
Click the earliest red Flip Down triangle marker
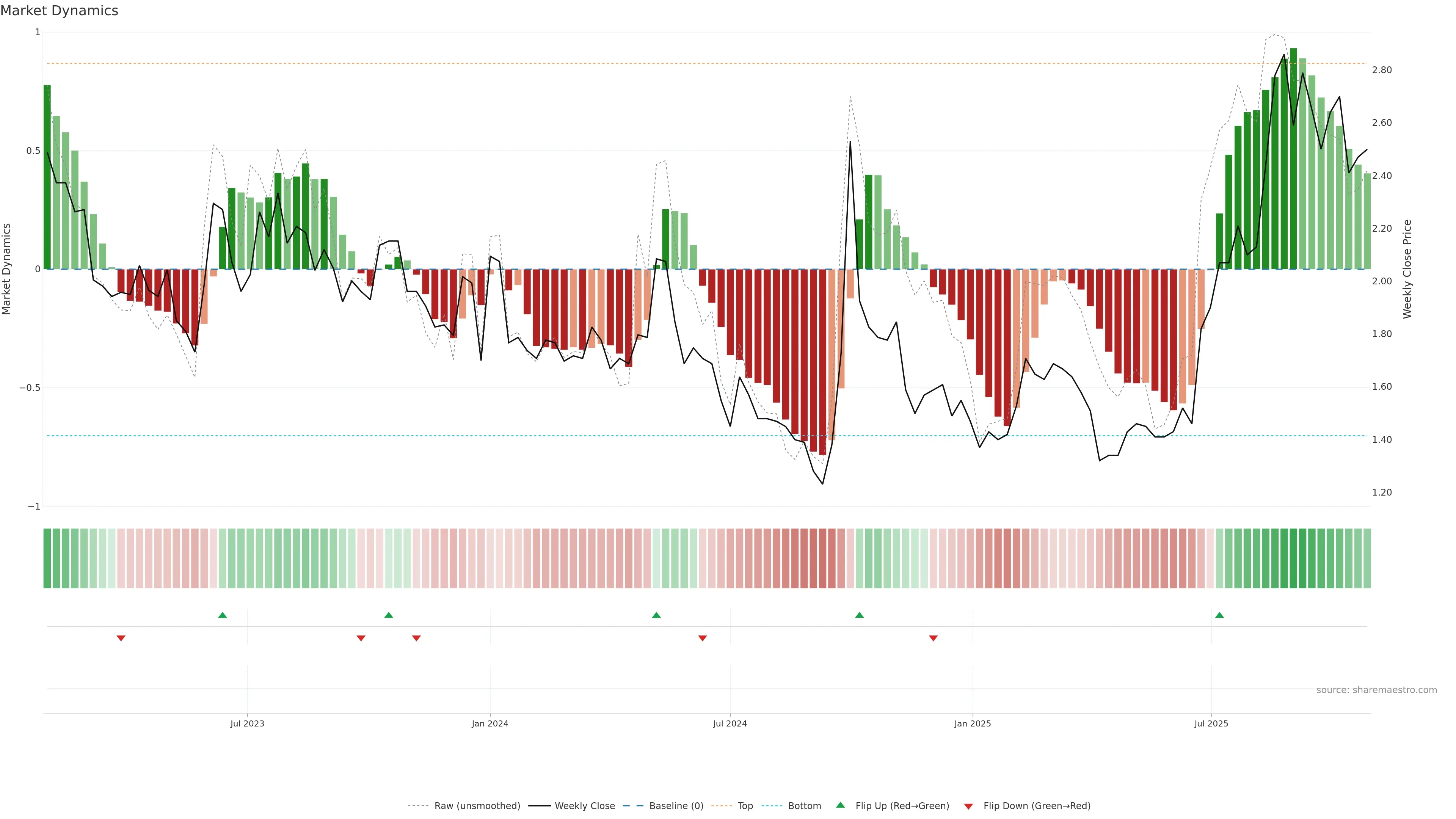click(x=121, y=638)
